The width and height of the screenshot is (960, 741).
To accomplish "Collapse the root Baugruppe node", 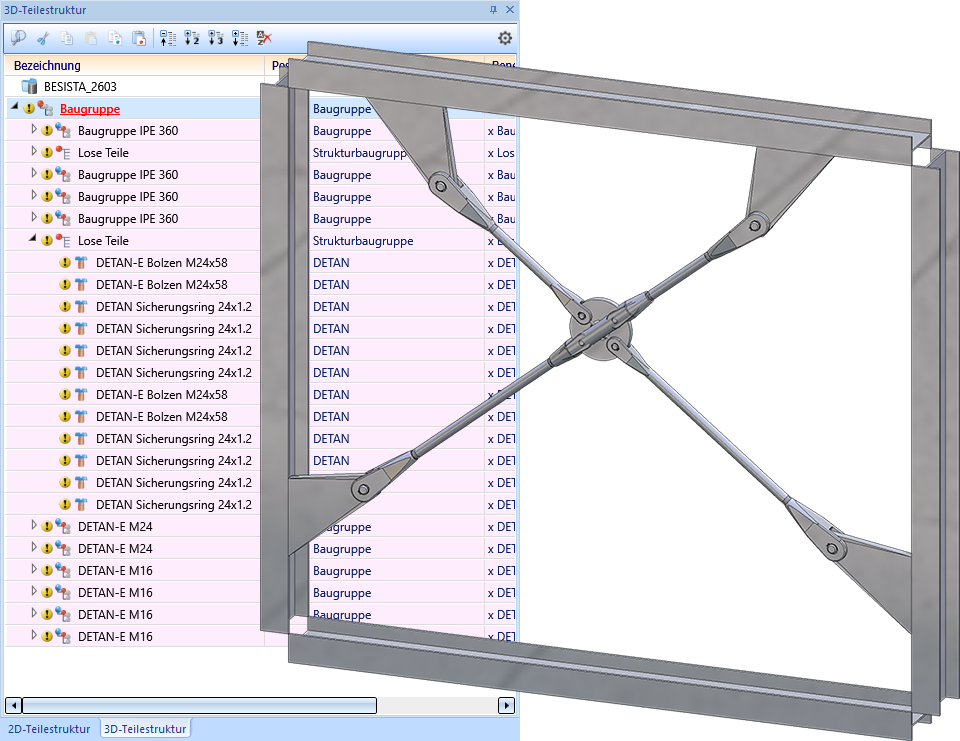I will [15, 108].
